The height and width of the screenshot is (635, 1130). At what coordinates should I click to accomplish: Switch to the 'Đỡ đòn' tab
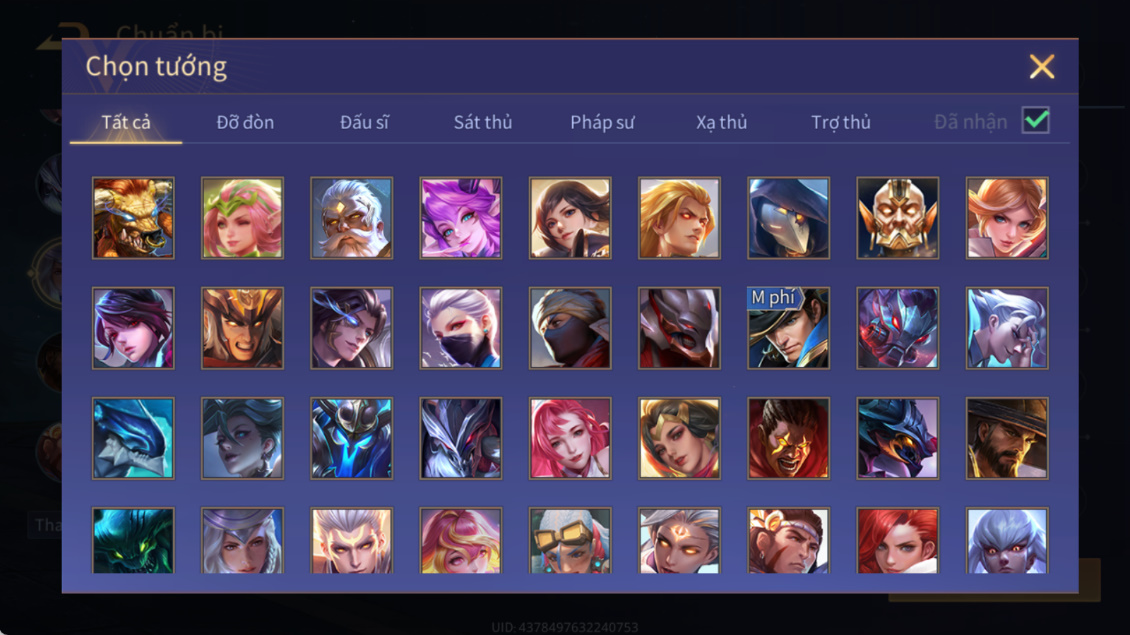[245, 123]
